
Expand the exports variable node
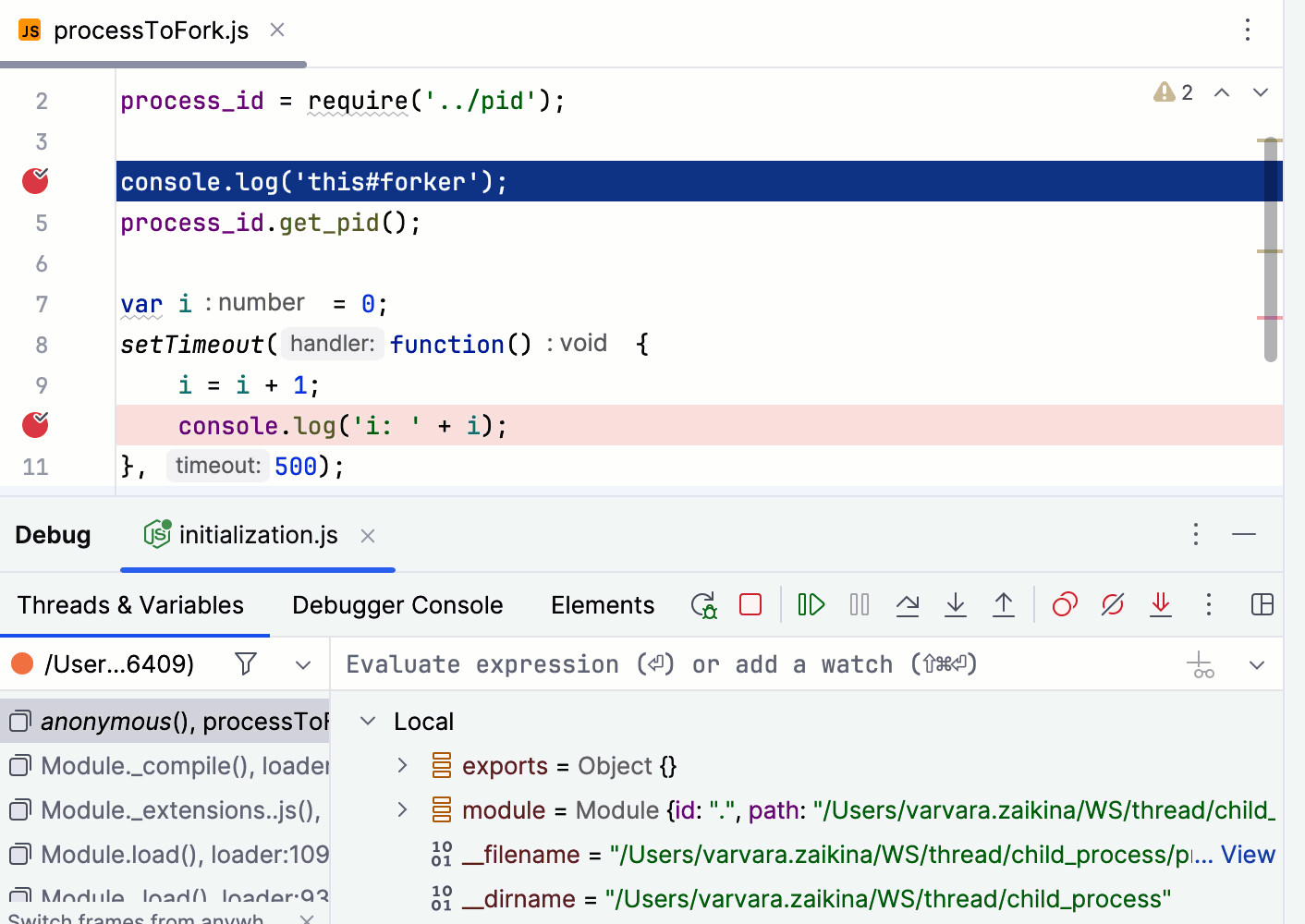pos(402,766)
